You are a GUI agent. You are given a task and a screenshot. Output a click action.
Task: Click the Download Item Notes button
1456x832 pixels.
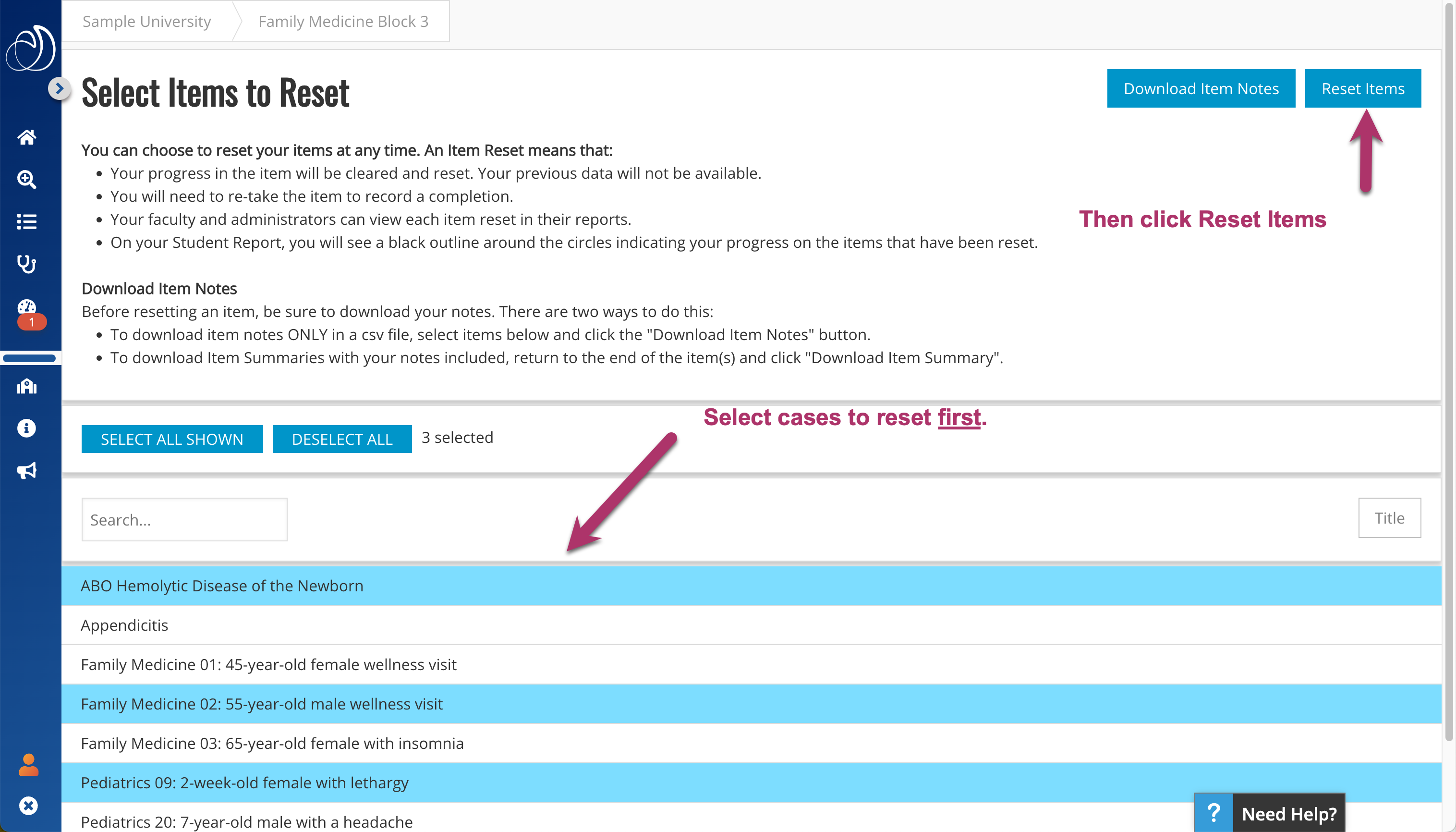tap(1201, 88)
